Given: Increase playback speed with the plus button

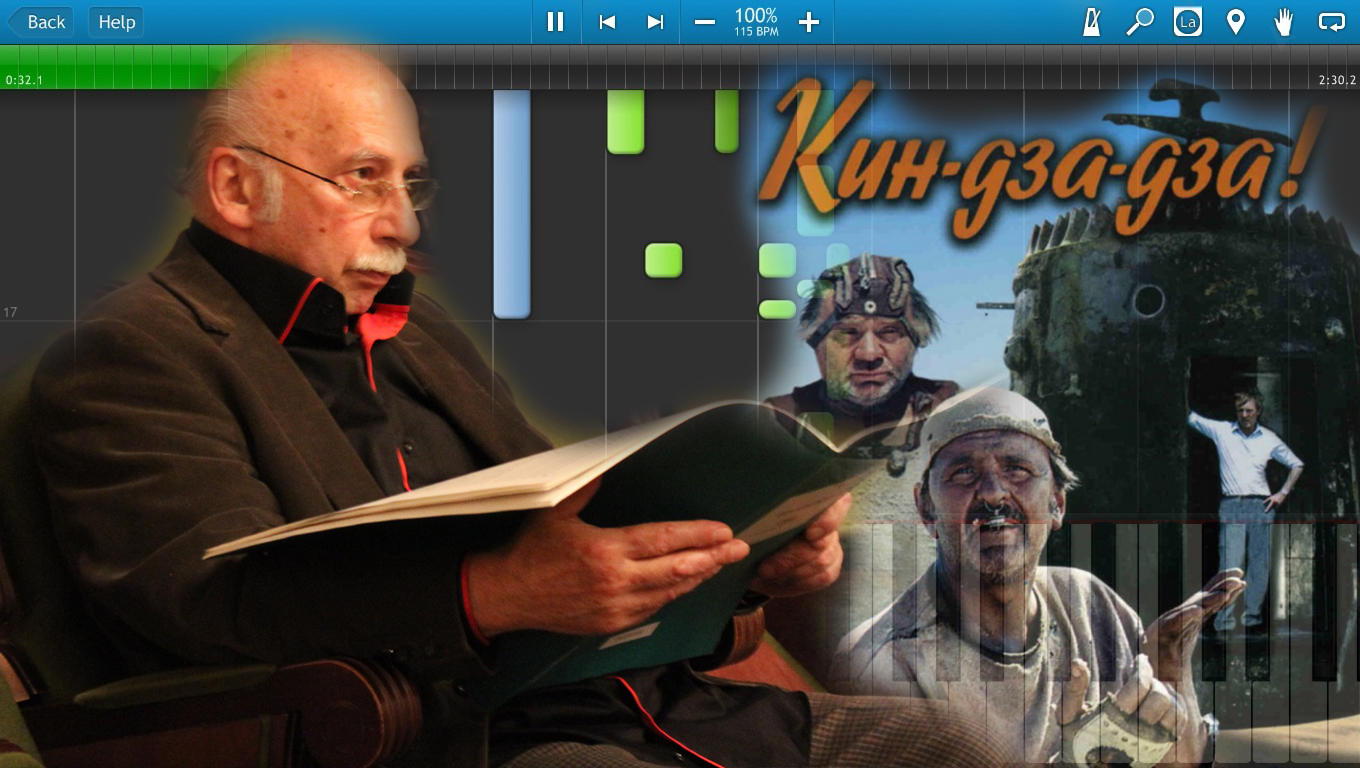Looking at the screenshot, I should (x=809, y=22).
